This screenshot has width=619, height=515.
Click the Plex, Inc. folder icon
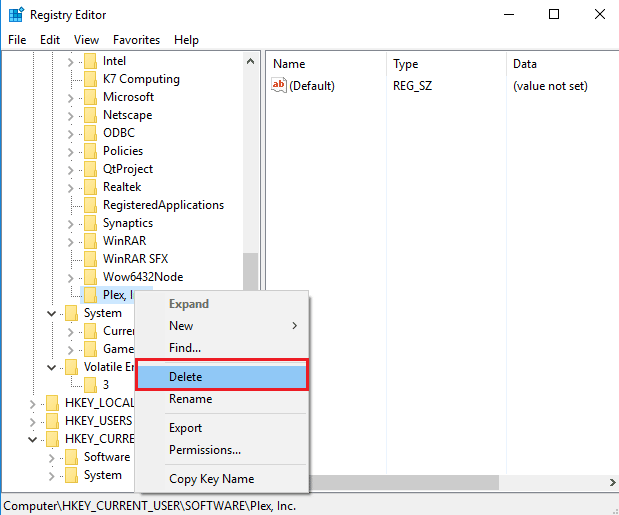90,295
